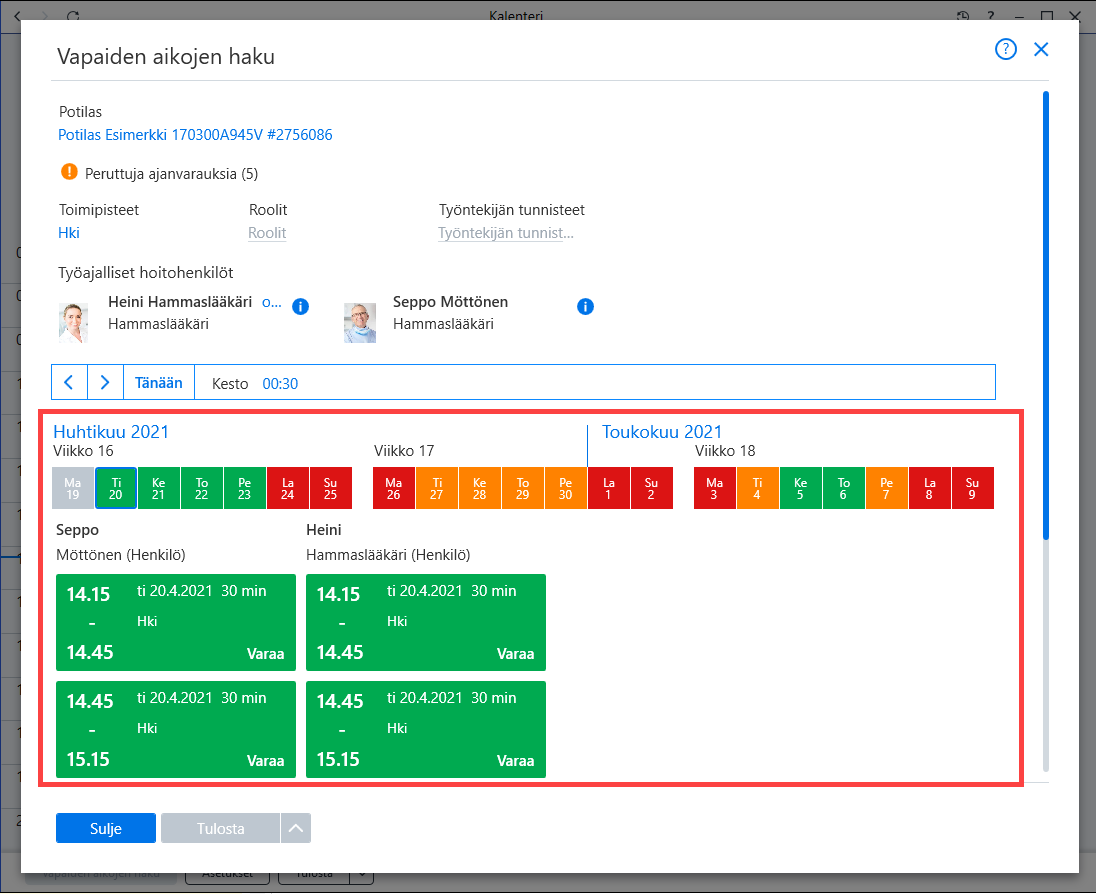
Task: Click Seppo Möttönen's profile photo
Action: pos(360,322)
